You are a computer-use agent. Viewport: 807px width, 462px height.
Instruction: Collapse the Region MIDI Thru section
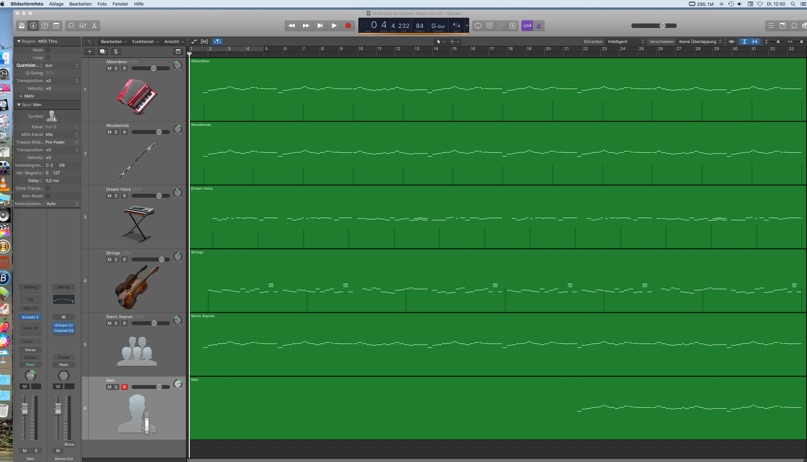(x=19, y=41)
